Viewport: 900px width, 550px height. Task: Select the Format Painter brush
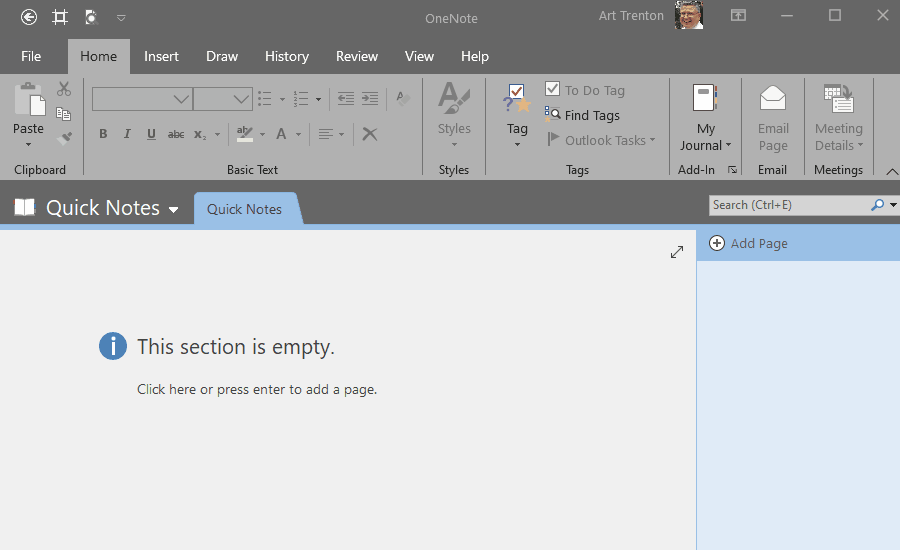[64, 138]
